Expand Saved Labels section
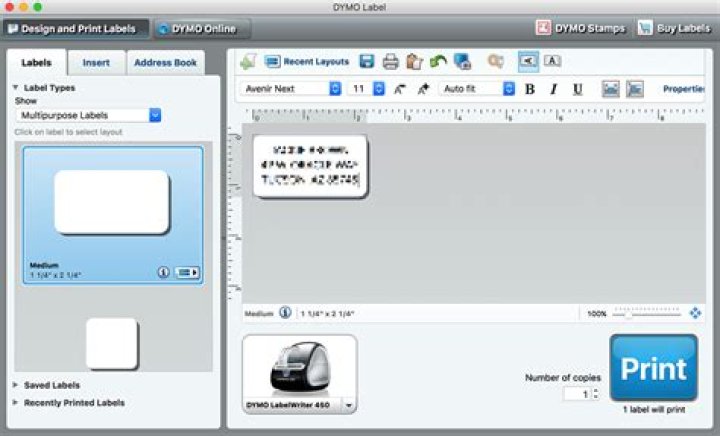Screen dimensions: 720x436 (16, 385)
